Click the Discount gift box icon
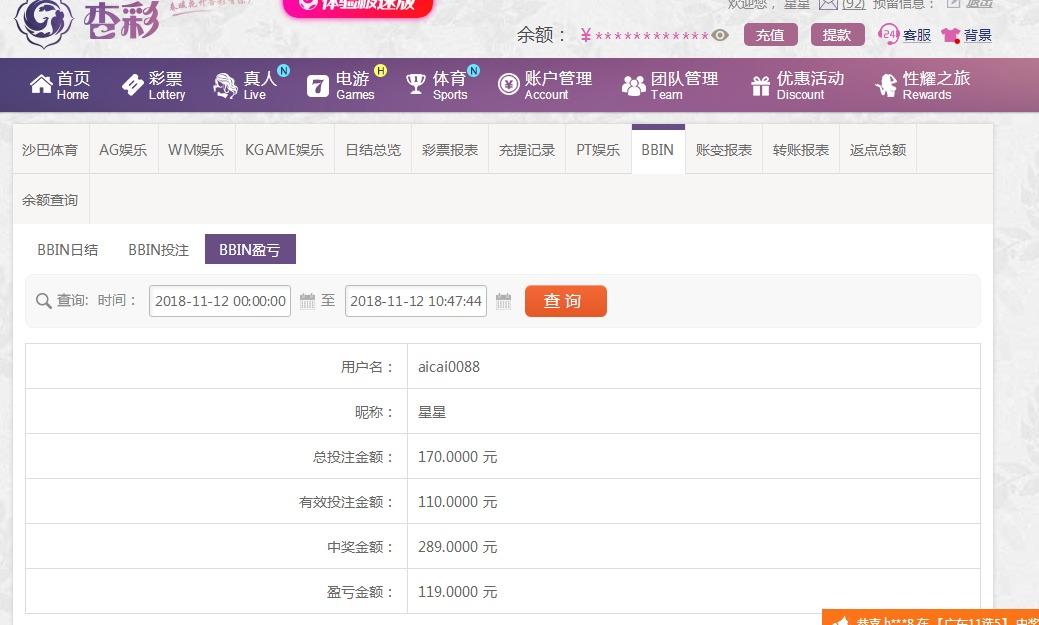The image size is (1039, 625). point(761,86)
